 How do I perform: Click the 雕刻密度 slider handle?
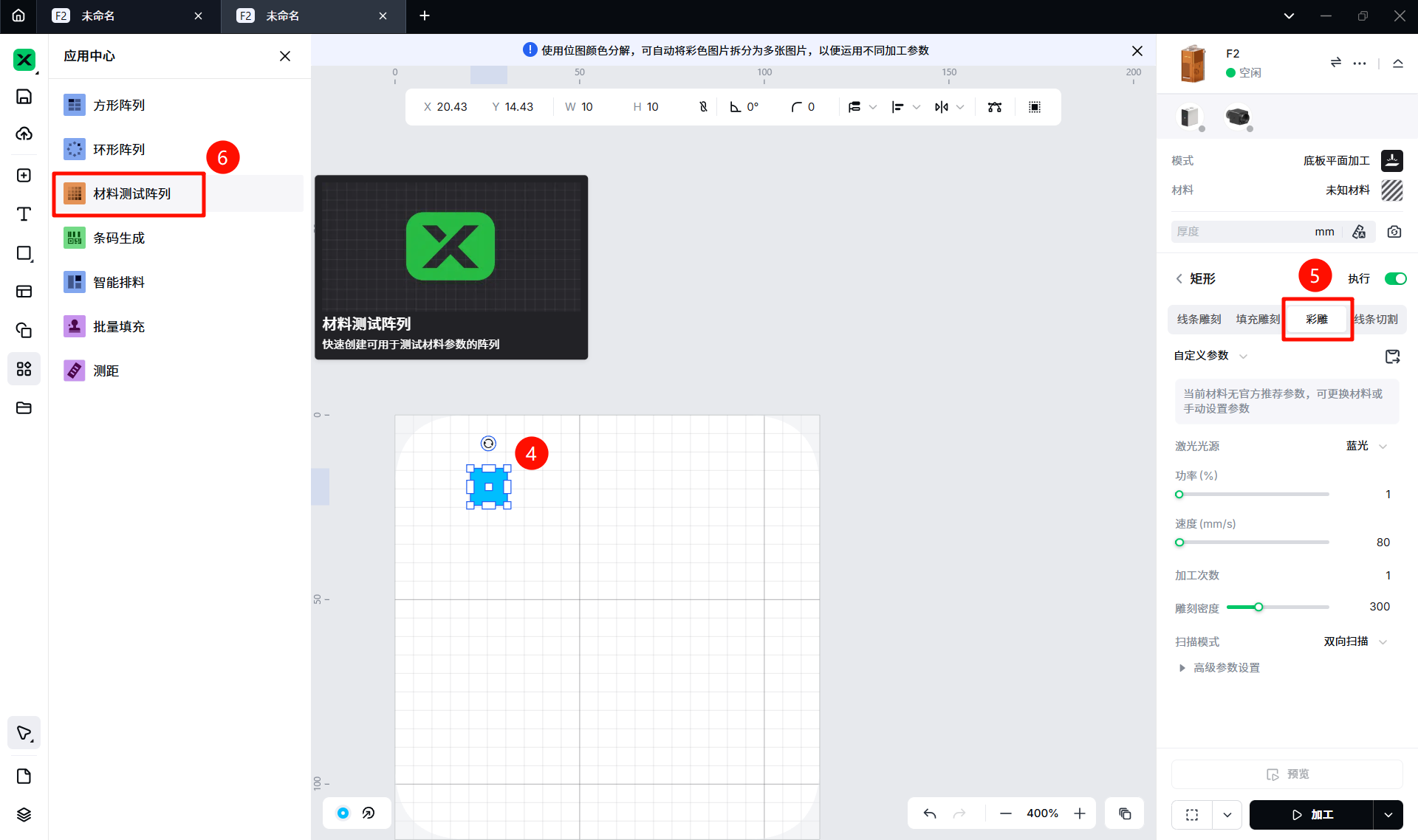click(x=1258, y=607)
